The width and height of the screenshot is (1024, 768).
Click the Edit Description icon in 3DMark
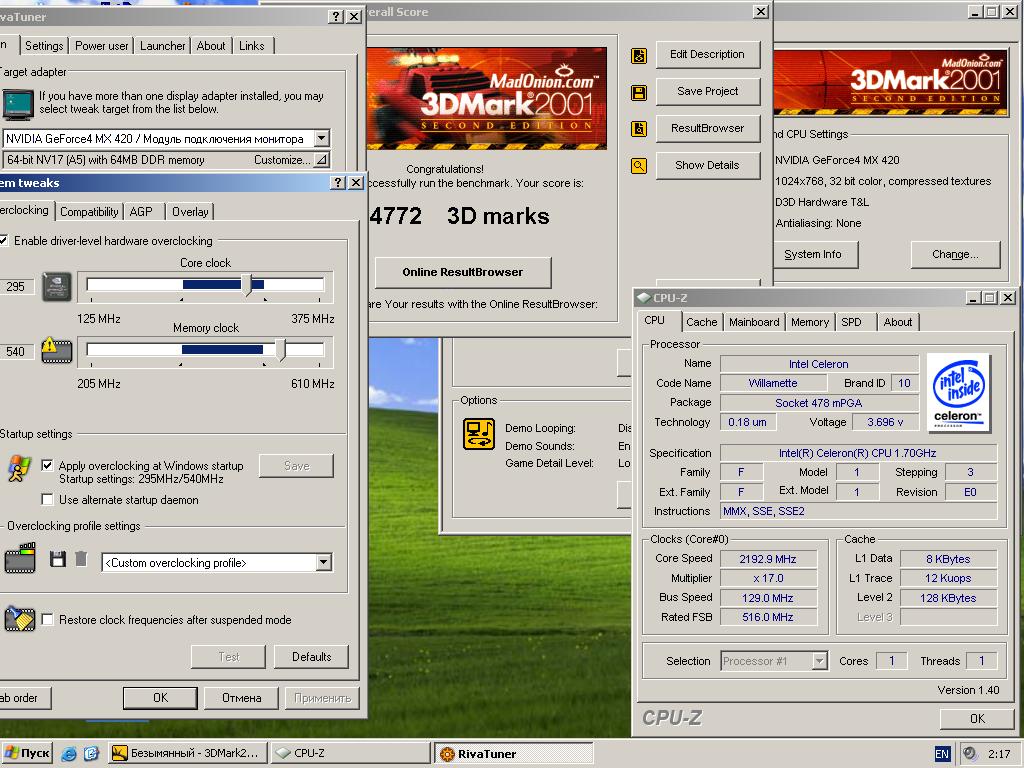tap(639, 56)
